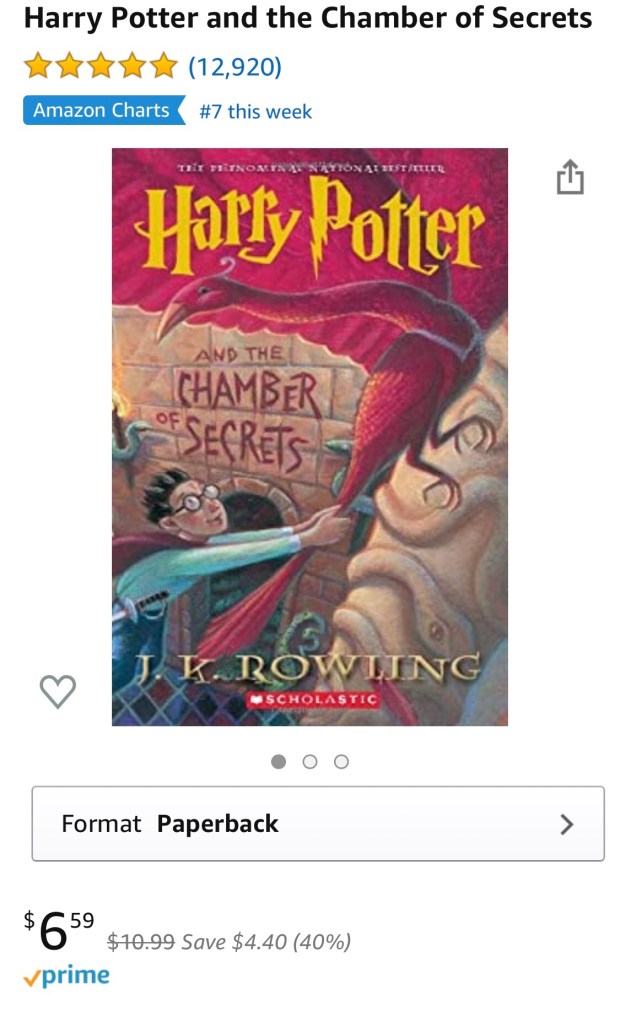
Task: Click the chevron arrow in Format box
Action: click(567, 824)
